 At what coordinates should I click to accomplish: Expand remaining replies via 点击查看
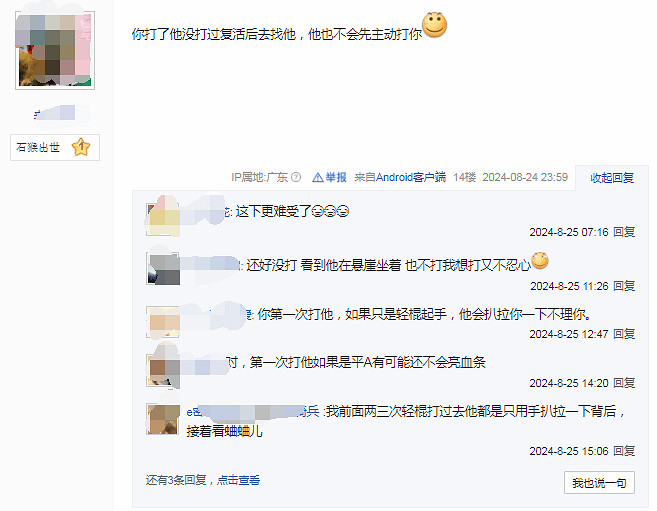pos(238,480)
